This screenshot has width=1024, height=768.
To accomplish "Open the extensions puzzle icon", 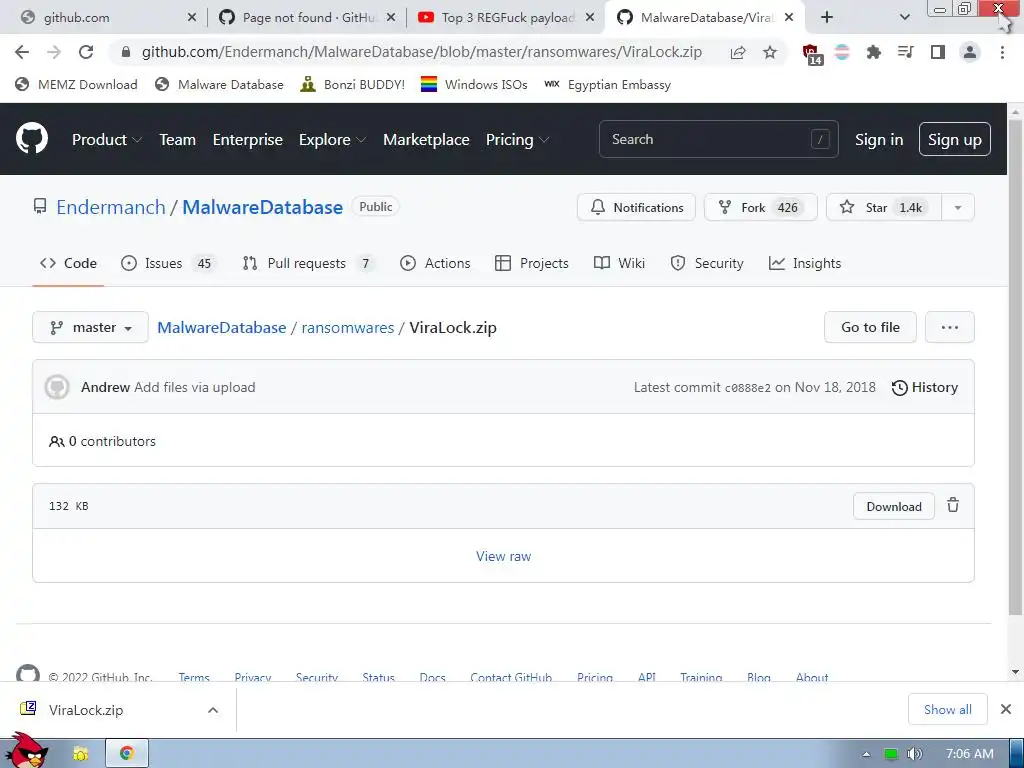I will tap(873, 52).
